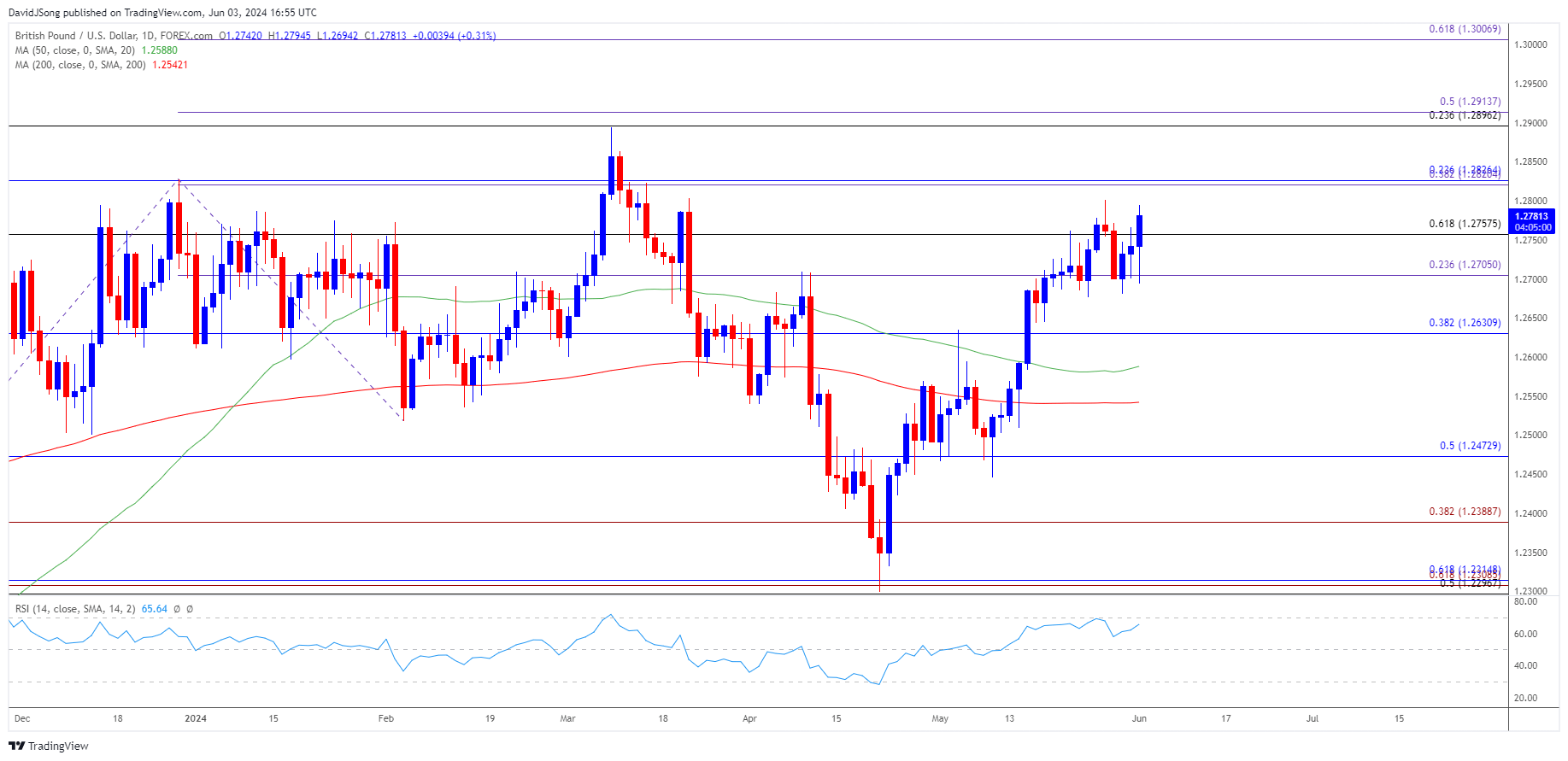Click the publication note by DavidJSong
1568x761 pixels.
(x=162, y=12)
